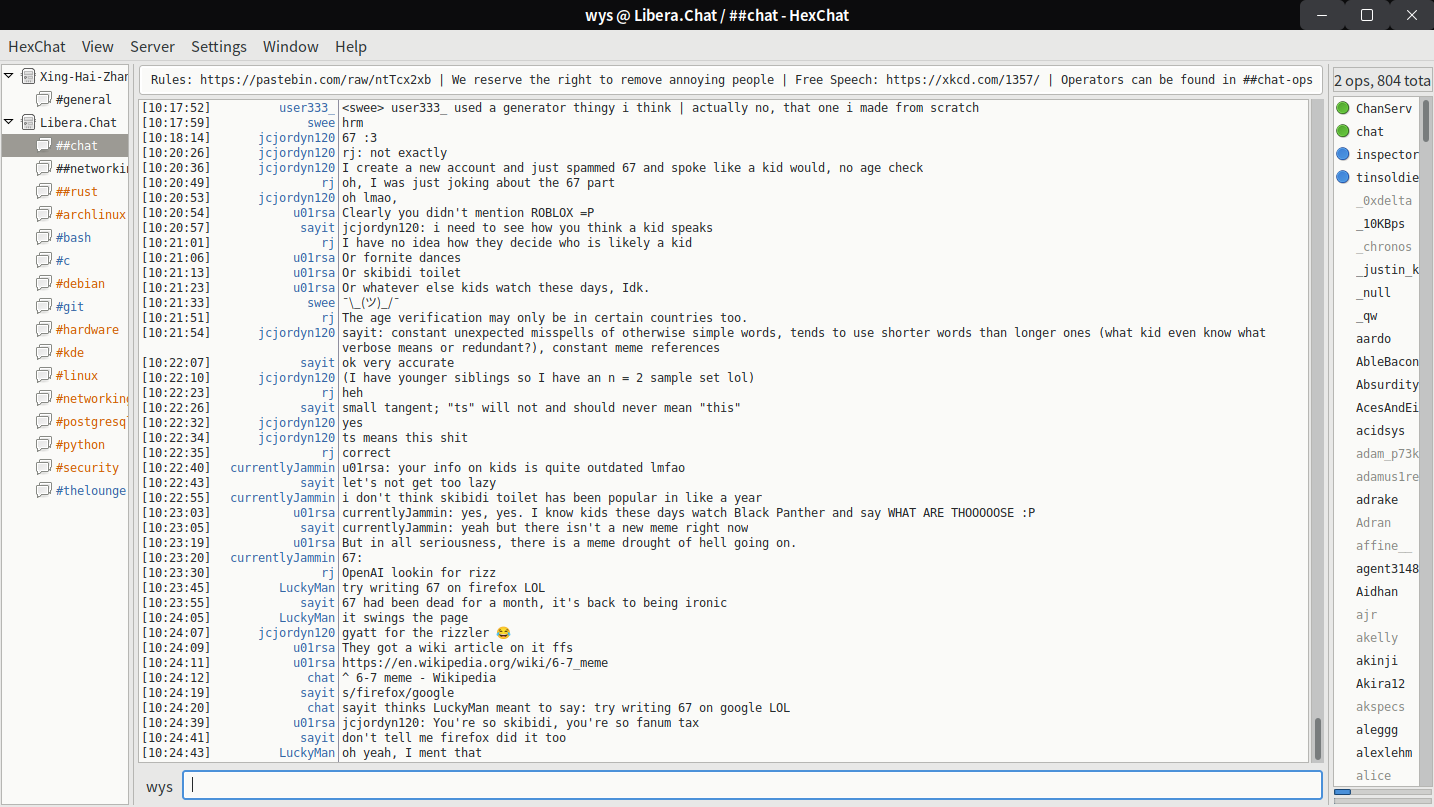Screen dimensions: 1434x807
Task: Select user akinji in the user list
Action: pos(1377,660)
